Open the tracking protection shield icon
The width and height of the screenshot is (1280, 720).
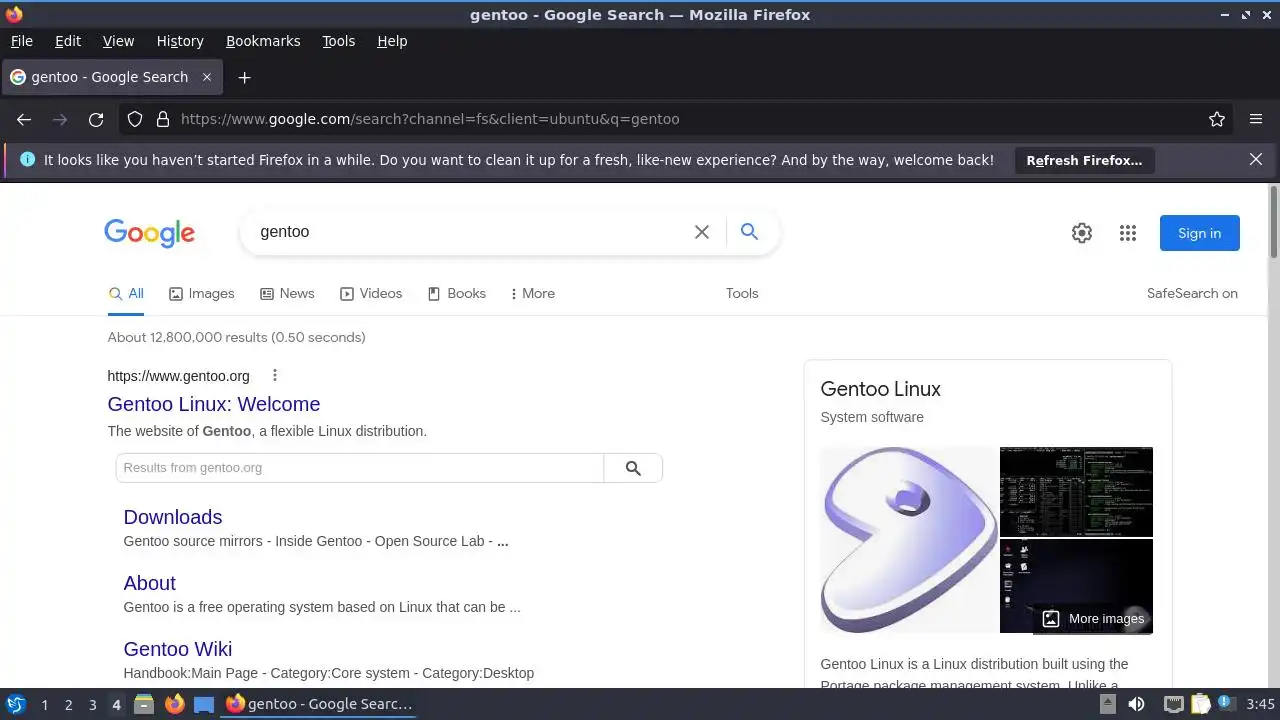click(135, 119)
